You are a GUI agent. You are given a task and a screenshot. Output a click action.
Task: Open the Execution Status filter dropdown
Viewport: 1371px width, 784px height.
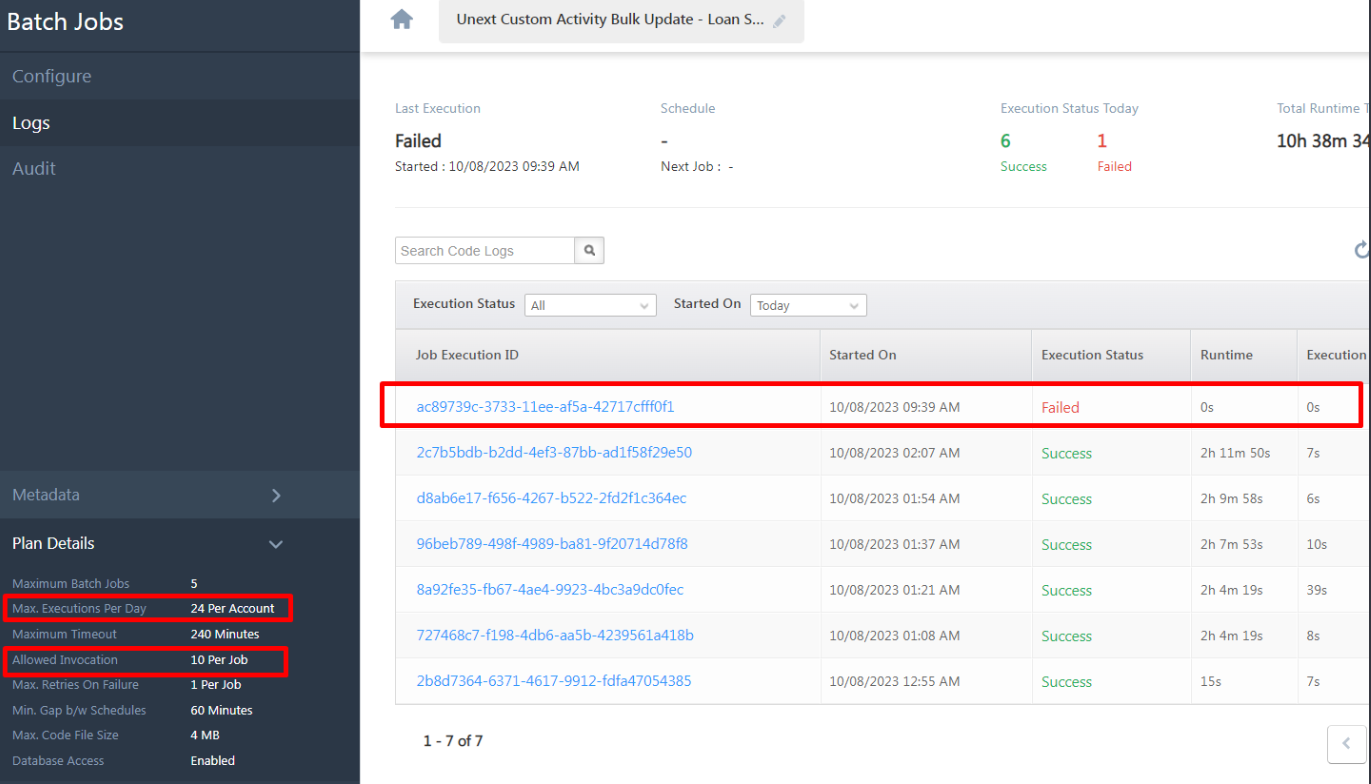[590, 305]
